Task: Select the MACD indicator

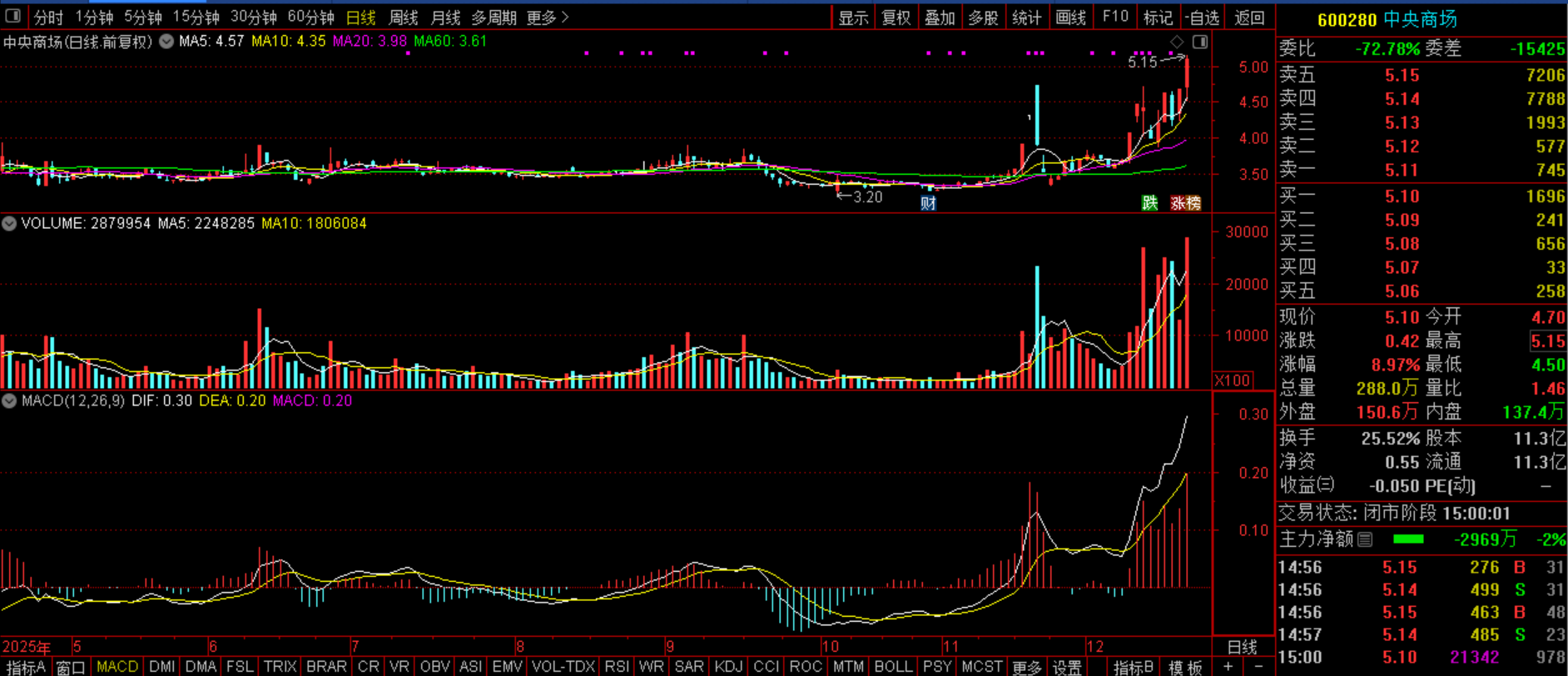Action: 117,667
